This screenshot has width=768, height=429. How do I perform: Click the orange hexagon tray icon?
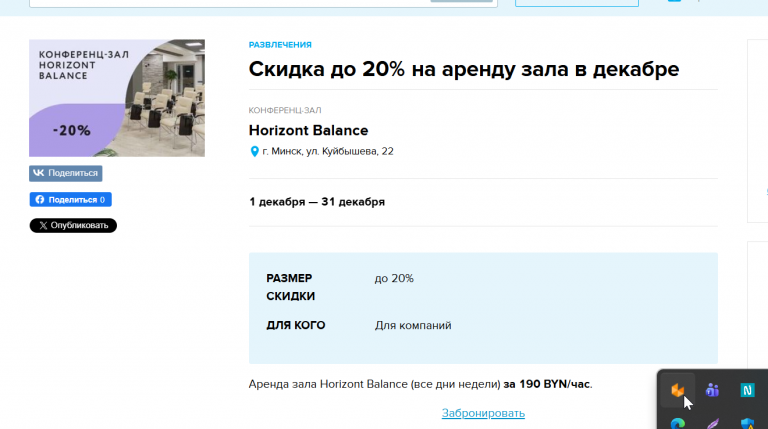click(677, 390)
